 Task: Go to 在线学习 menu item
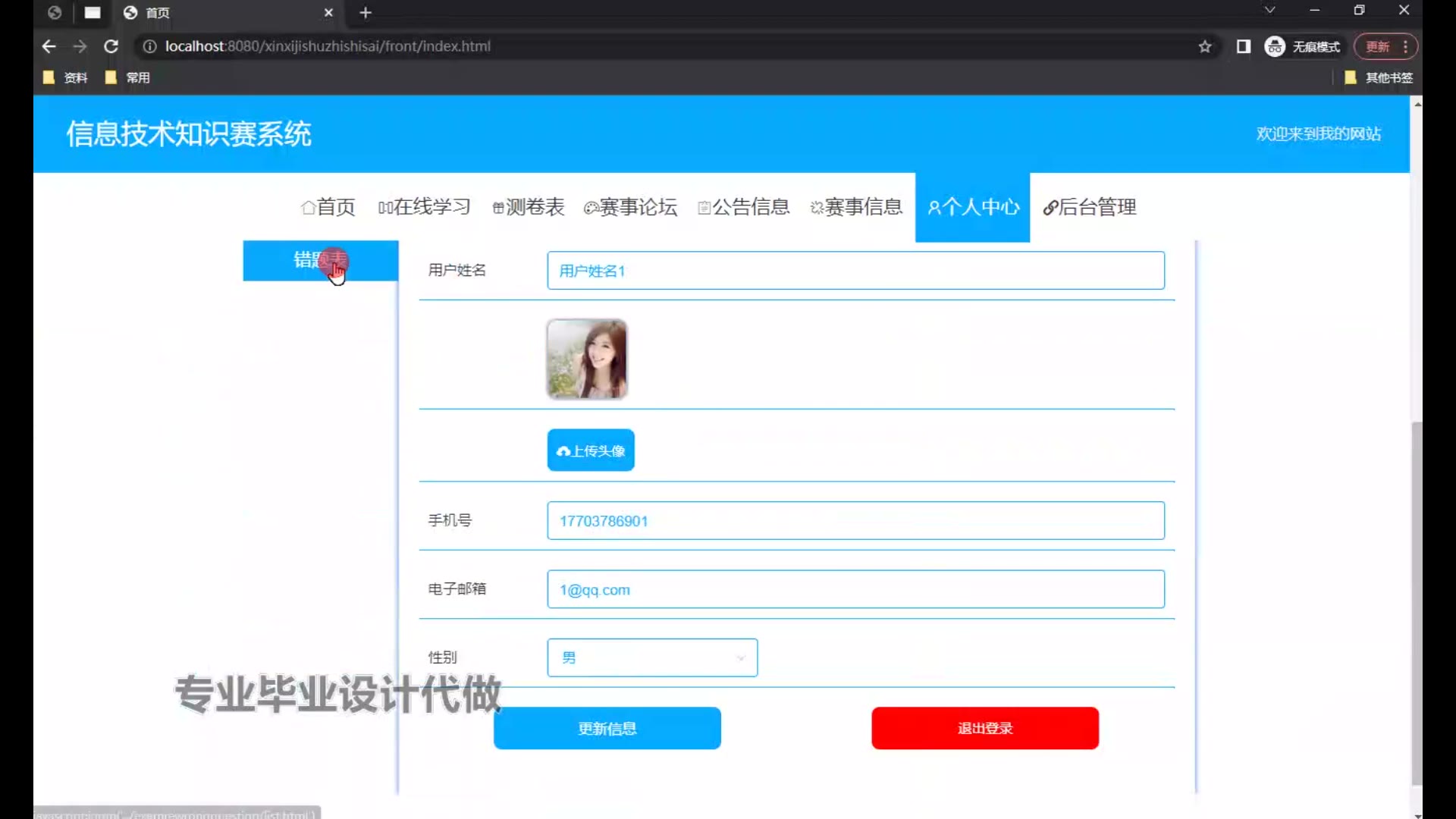pos(425,207)
